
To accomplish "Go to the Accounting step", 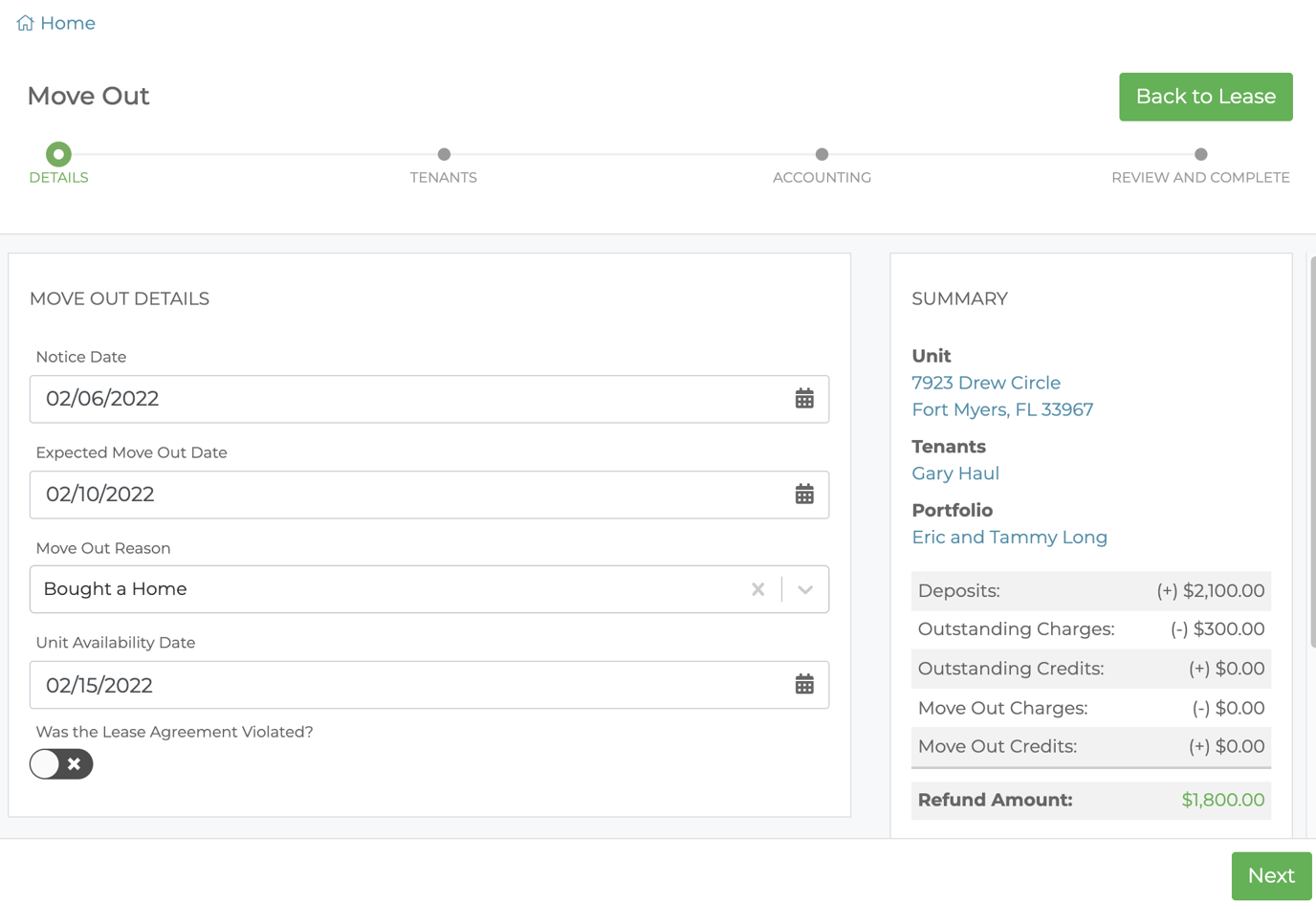I will 822,155.
